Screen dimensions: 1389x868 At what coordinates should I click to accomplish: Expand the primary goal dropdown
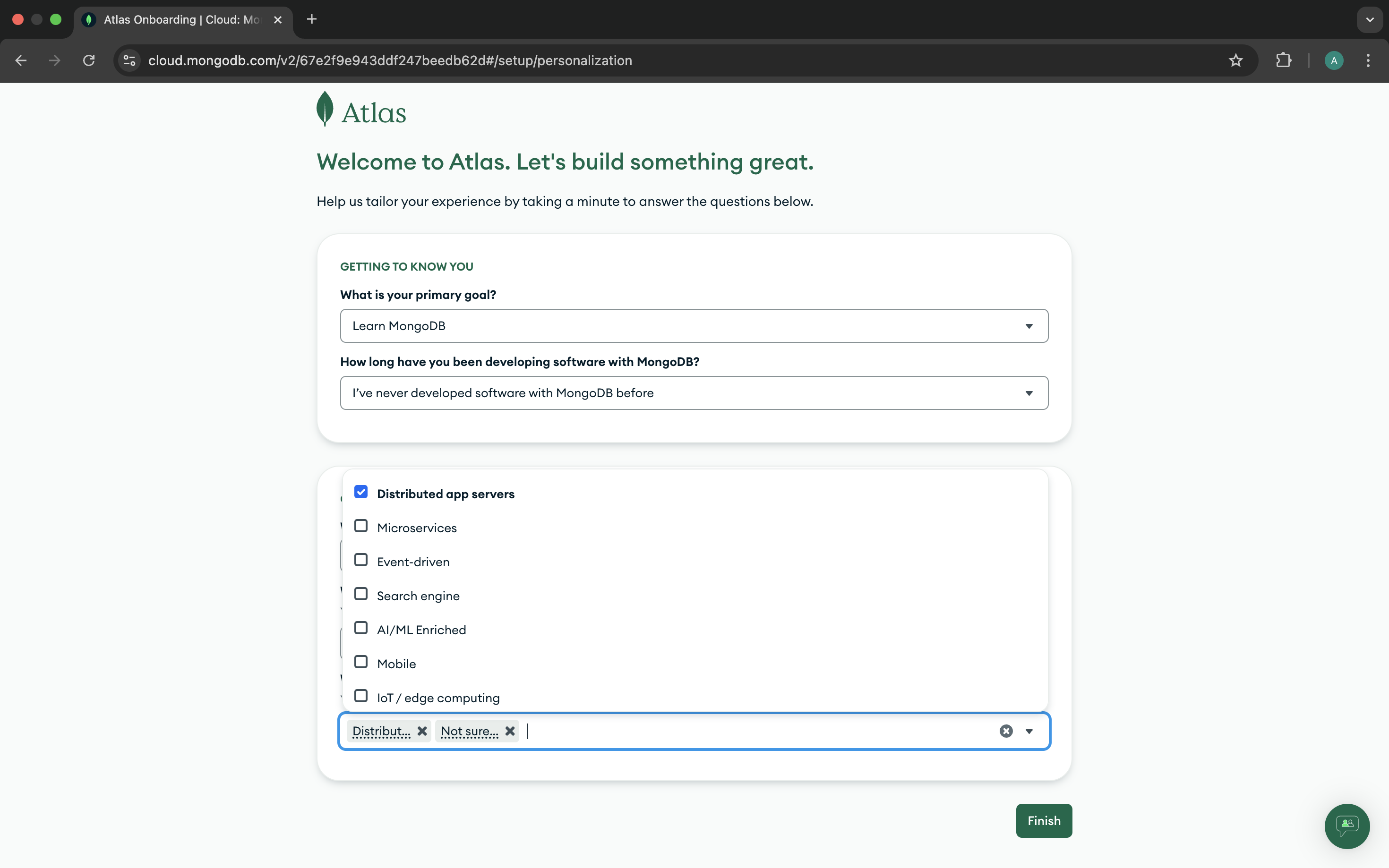(694, 326)
